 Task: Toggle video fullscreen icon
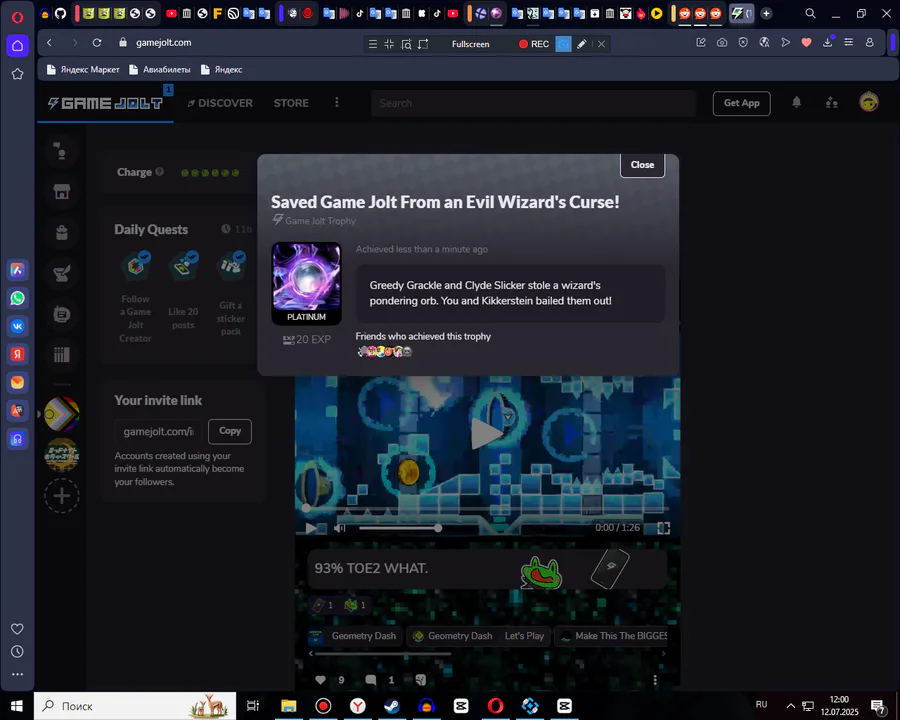664,528
